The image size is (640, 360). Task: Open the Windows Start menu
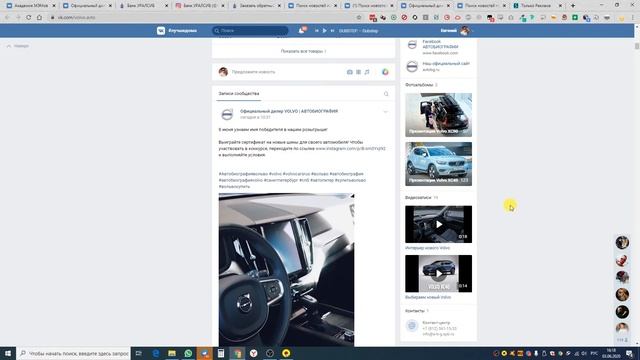8,353
